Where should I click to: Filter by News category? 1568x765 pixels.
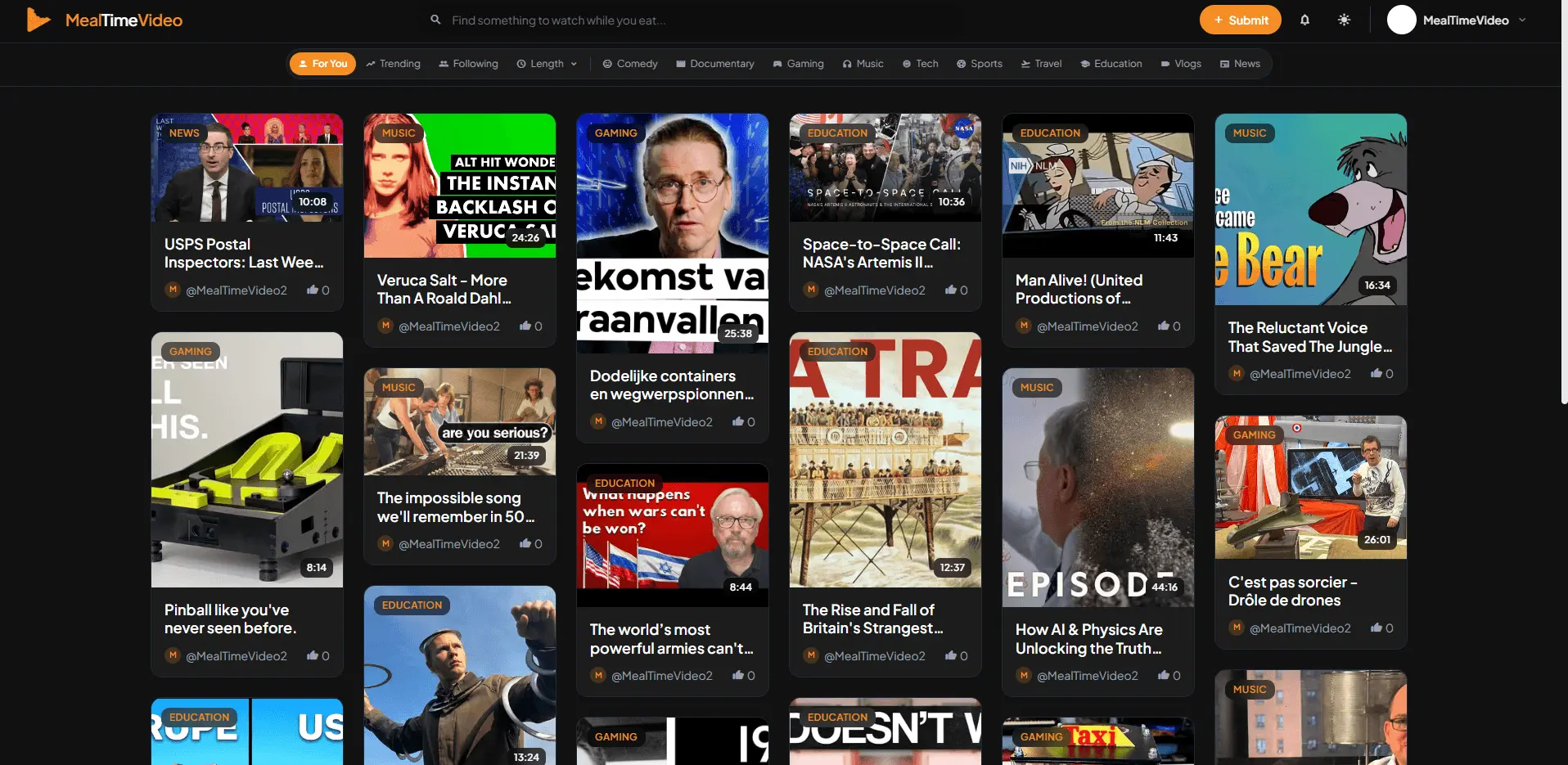point(1240,64)
